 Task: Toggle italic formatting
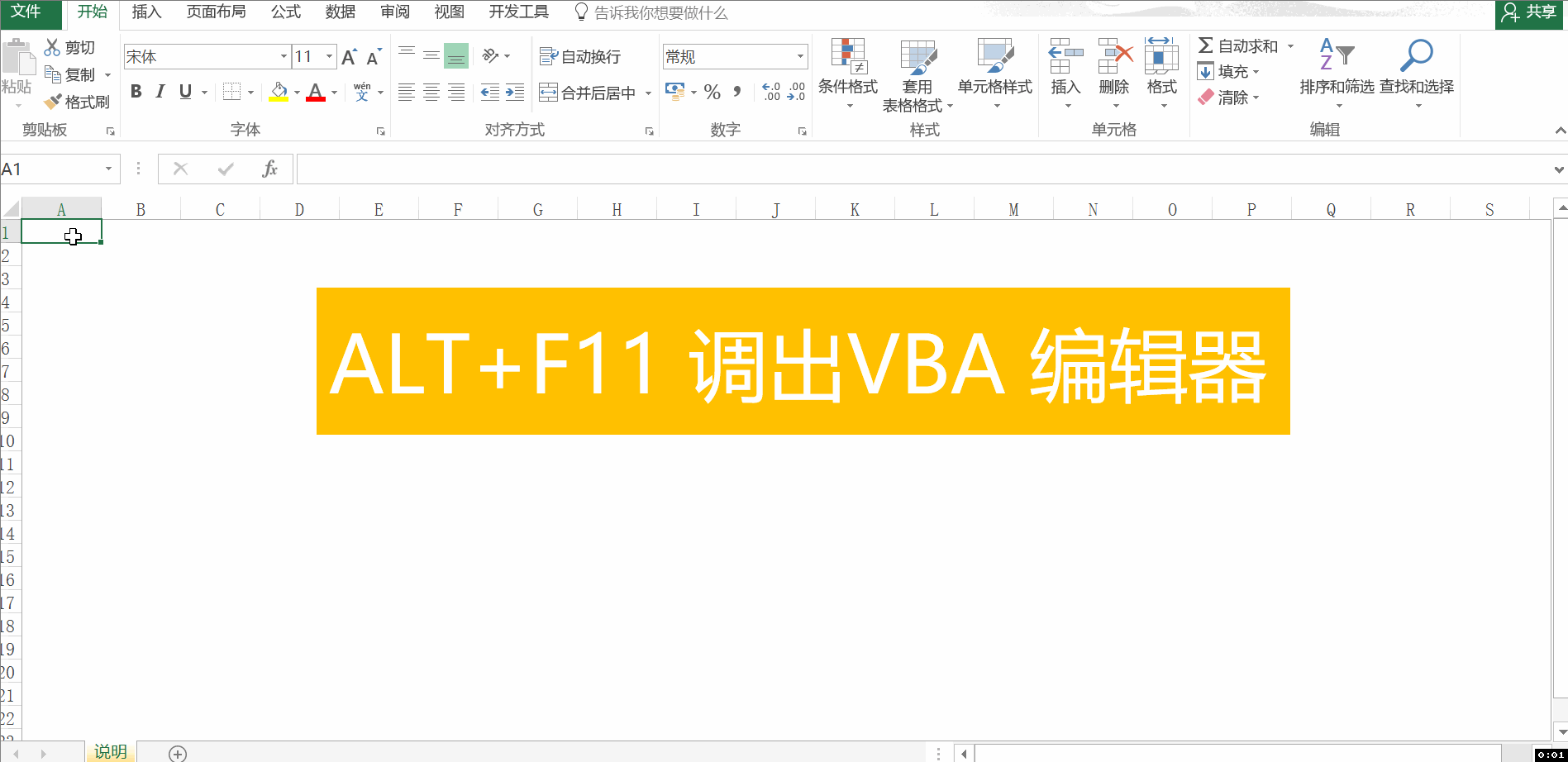click(160, 92)
